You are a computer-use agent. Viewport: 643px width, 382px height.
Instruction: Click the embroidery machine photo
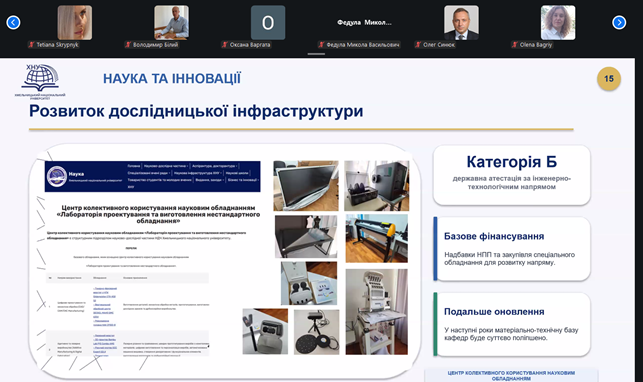(x=376, y=312)
